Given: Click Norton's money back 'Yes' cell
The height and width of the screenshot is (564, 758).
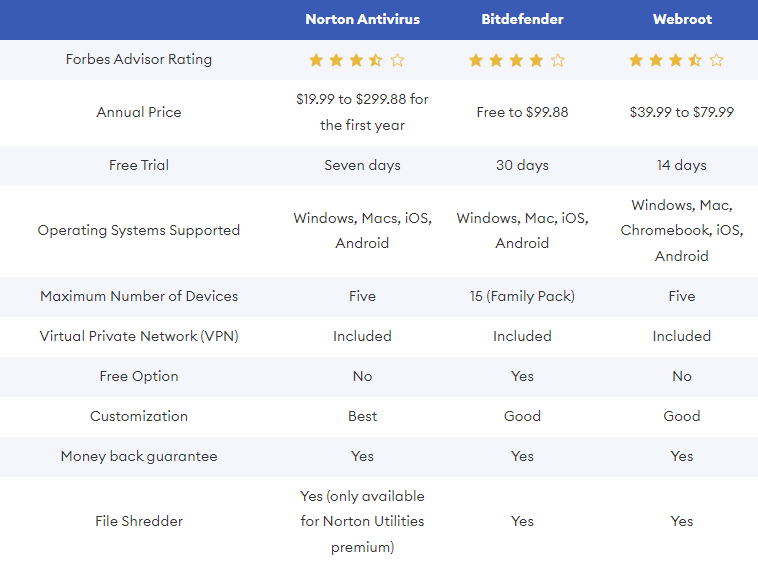Looking at the screenshot, I should tap(362, 457).
